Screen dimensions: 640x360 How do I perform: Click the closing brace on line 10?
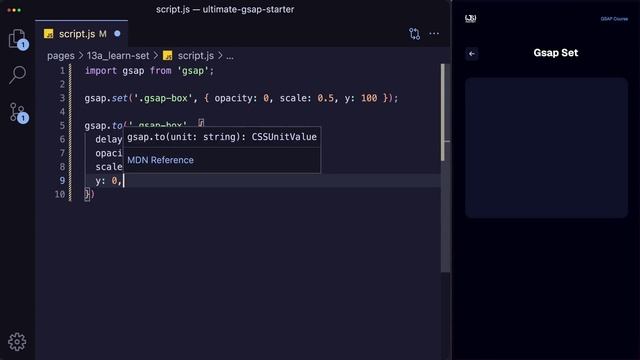point(87,194)
